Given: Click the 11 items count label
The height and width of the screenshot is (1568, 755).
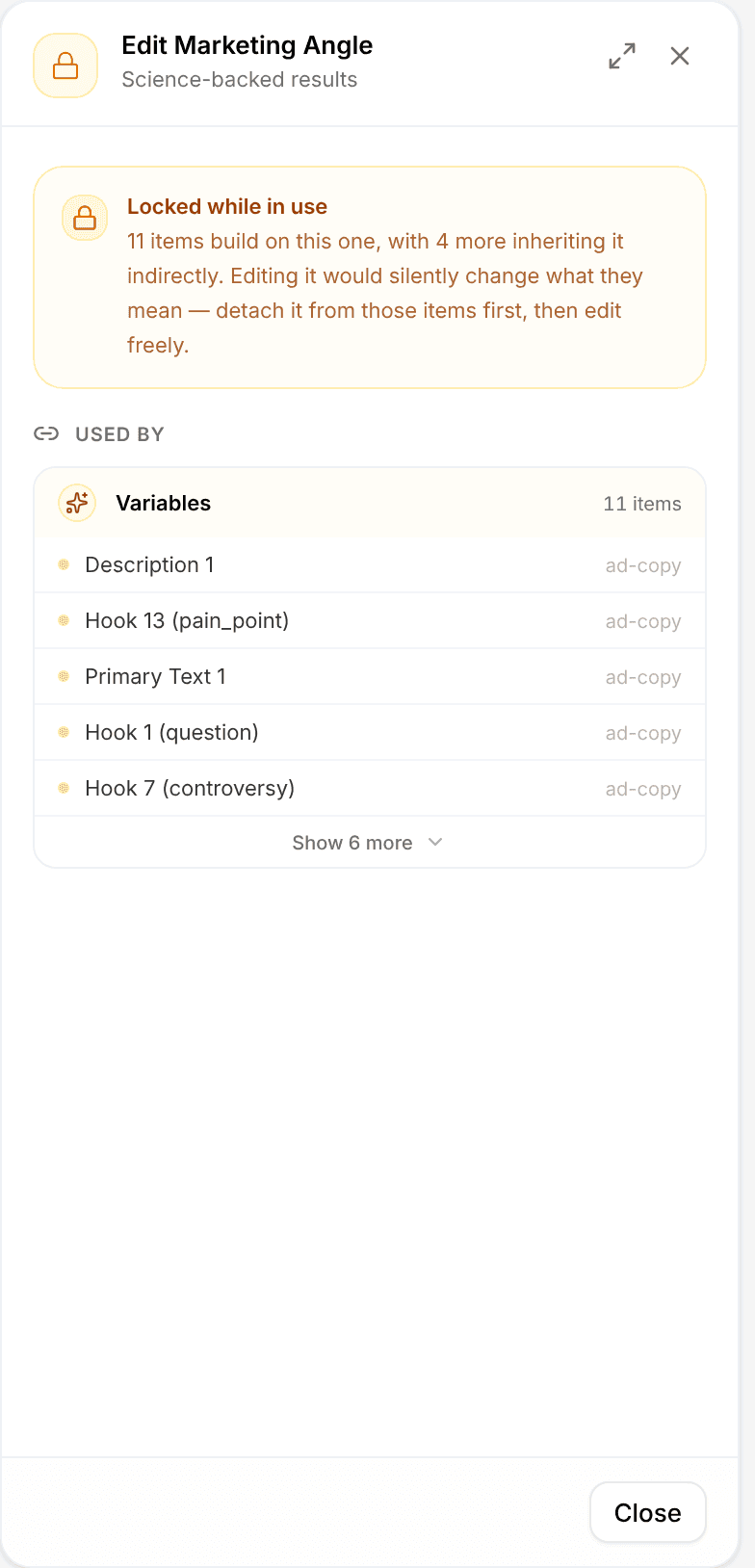Looking at the screenshot, I should tap(642, 504).
